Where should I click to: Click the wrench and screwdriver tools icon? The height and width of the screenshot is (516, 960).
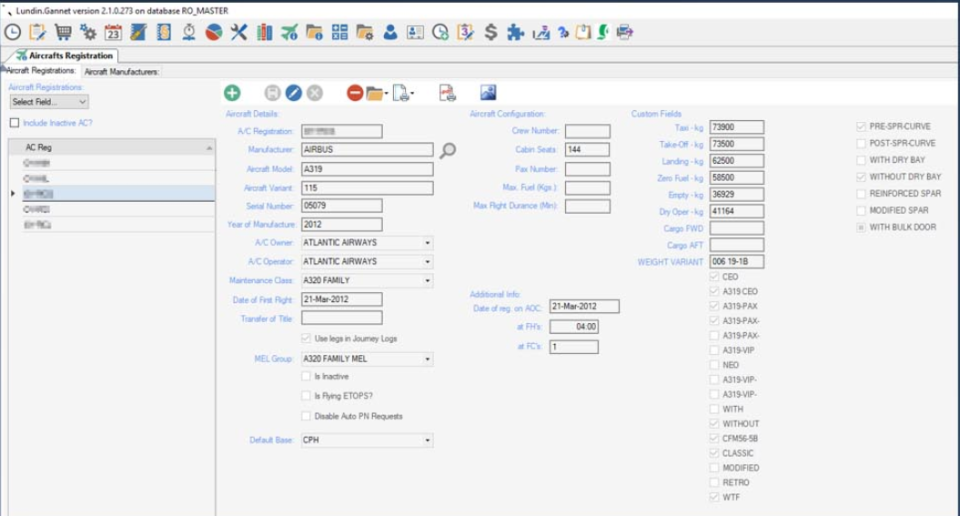click(238, 32)
